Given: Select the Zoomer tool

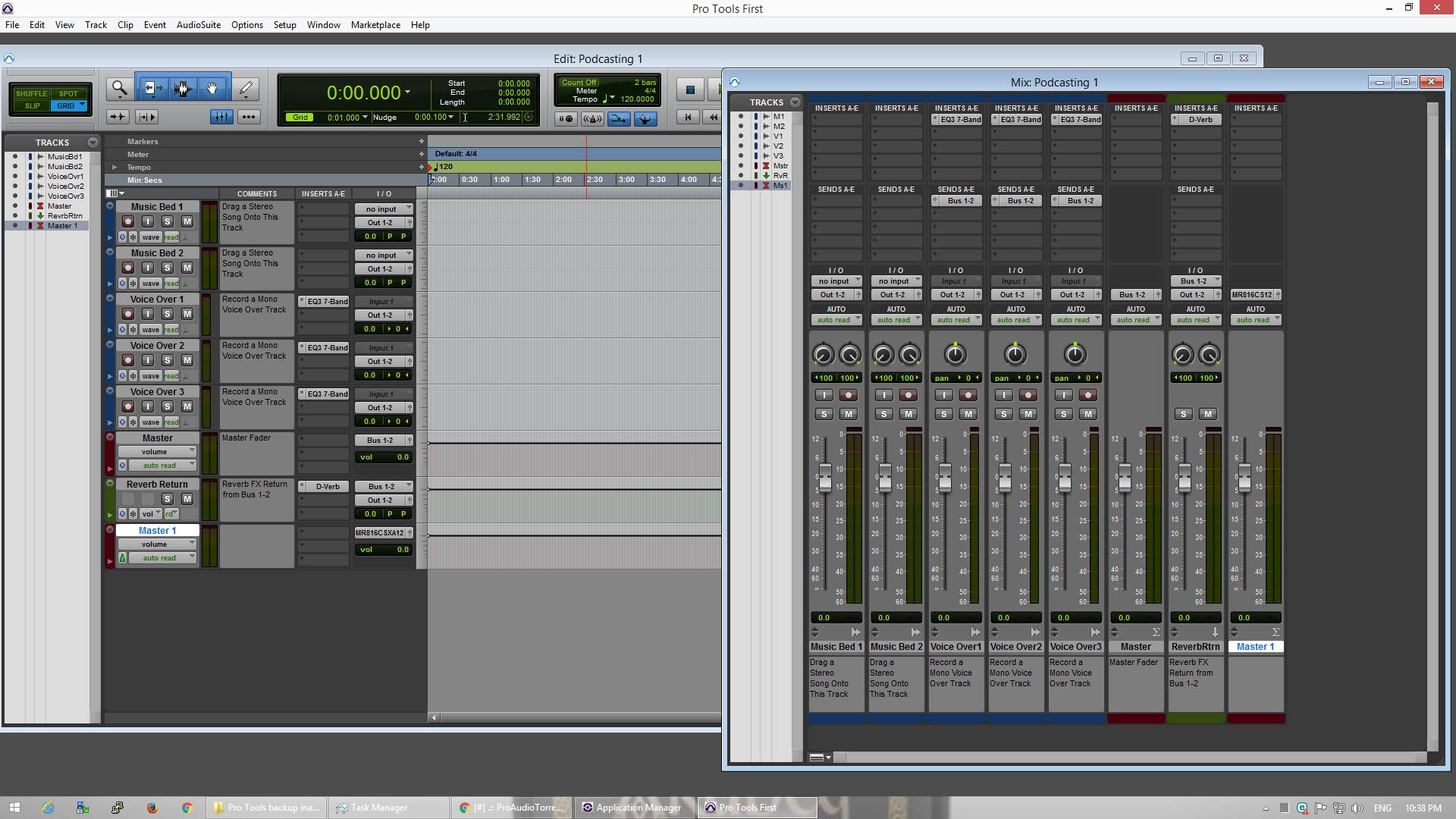Looking at the screenshot, I should [x=118, y=89].
